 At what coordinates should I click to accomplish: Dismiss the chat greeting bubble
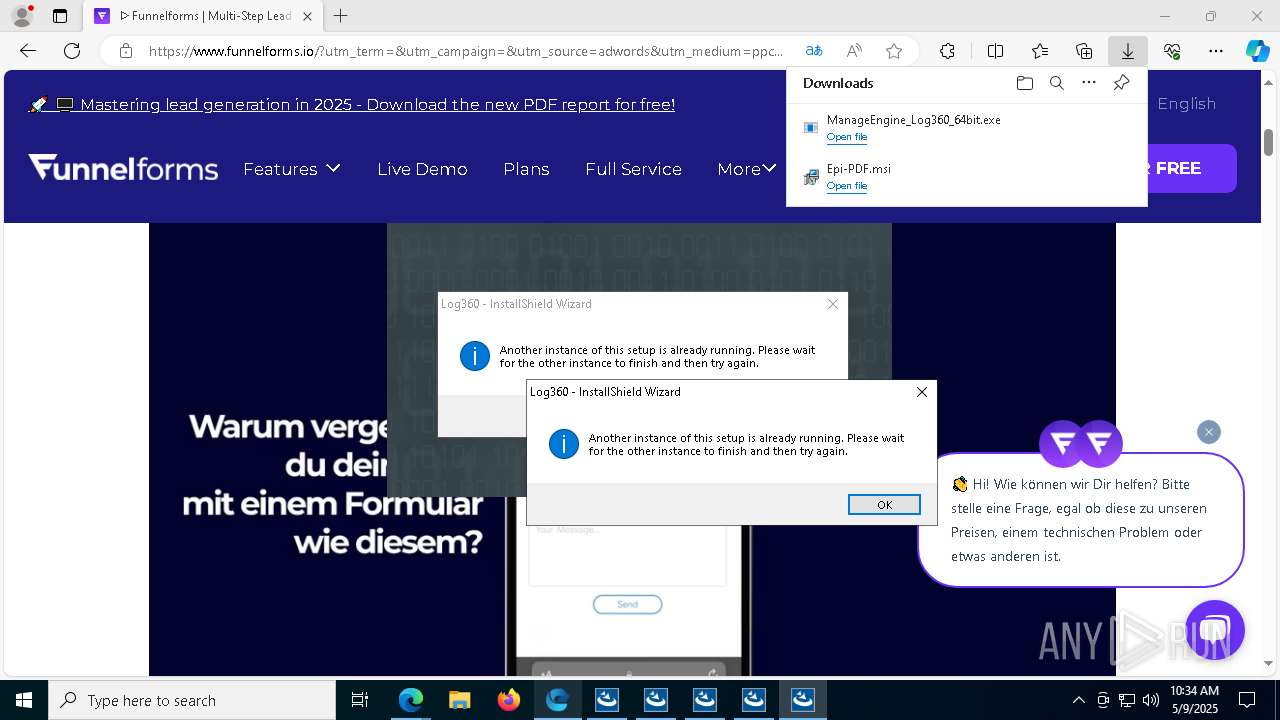[1209, 432]
